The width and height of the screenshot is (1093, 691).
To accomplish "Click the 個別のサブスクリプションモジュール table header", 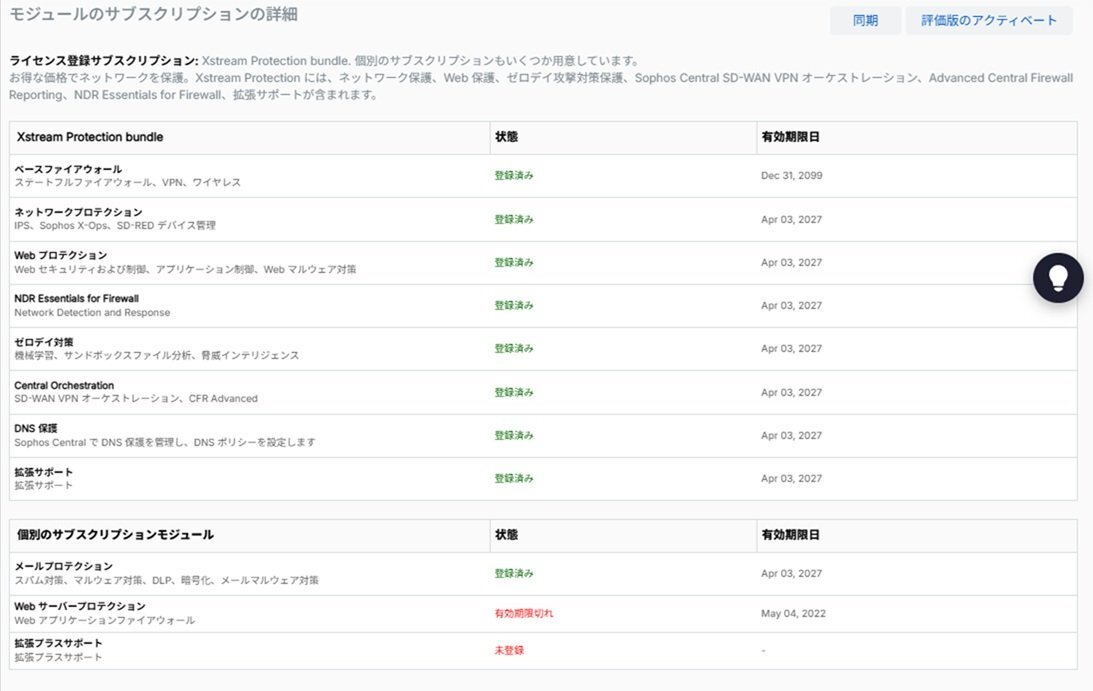I will (x=115, y=535).
